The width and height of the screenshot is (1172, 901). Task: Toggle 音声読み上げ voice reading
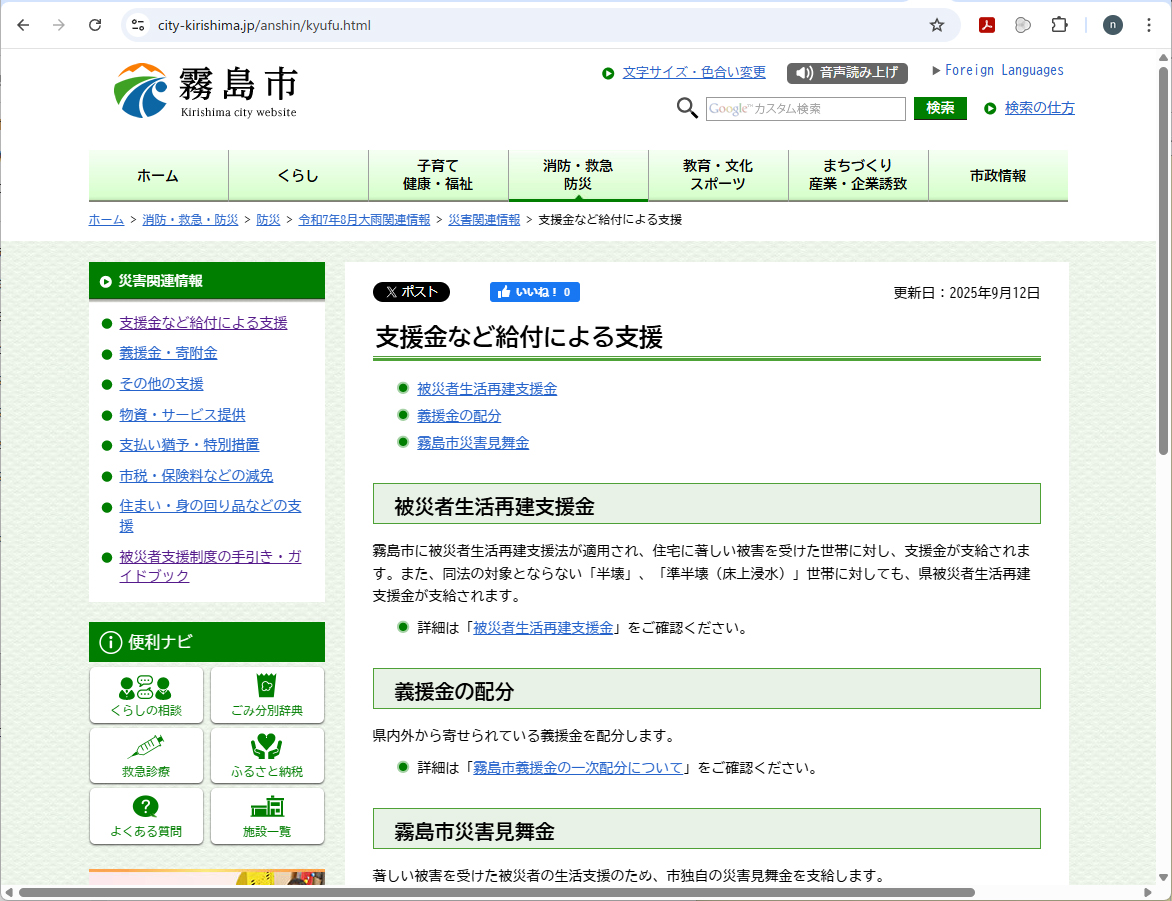click(847, 73)
